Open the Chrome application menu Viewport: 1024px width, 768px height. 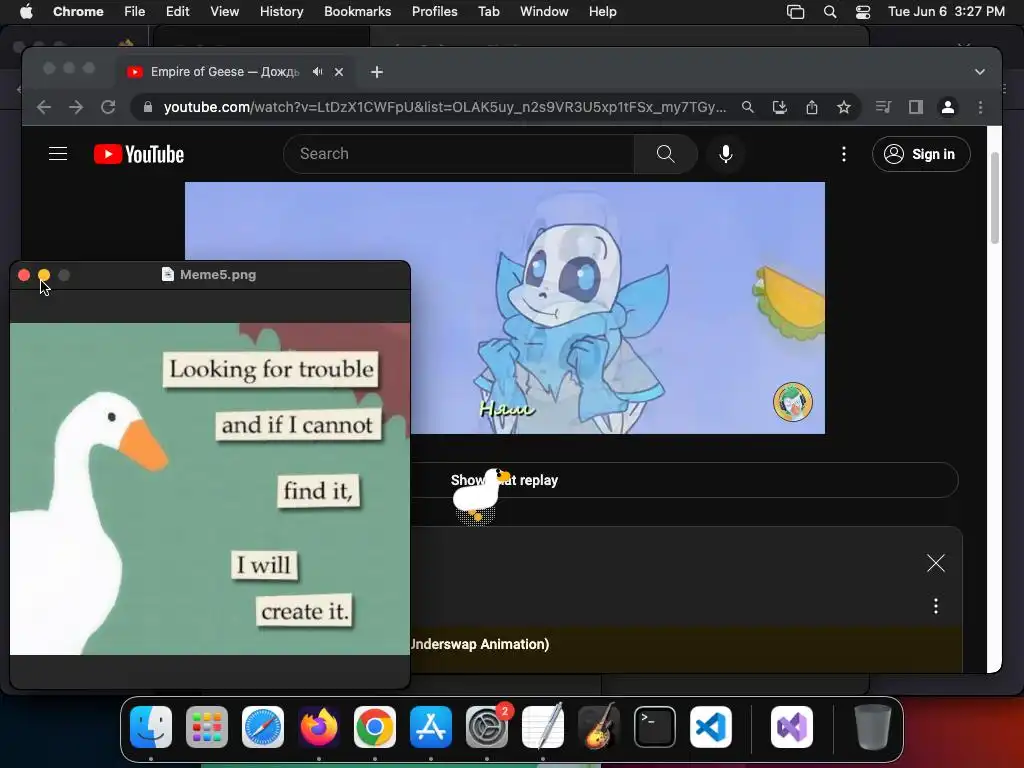tap(78, 12)
